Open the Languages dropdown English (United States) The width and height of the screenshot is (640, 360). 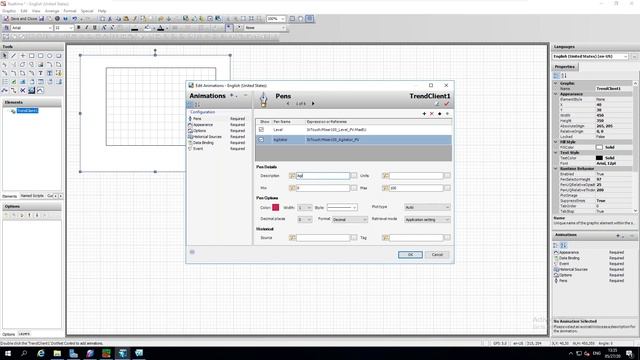pyautogui.click(x=590, y=56)
